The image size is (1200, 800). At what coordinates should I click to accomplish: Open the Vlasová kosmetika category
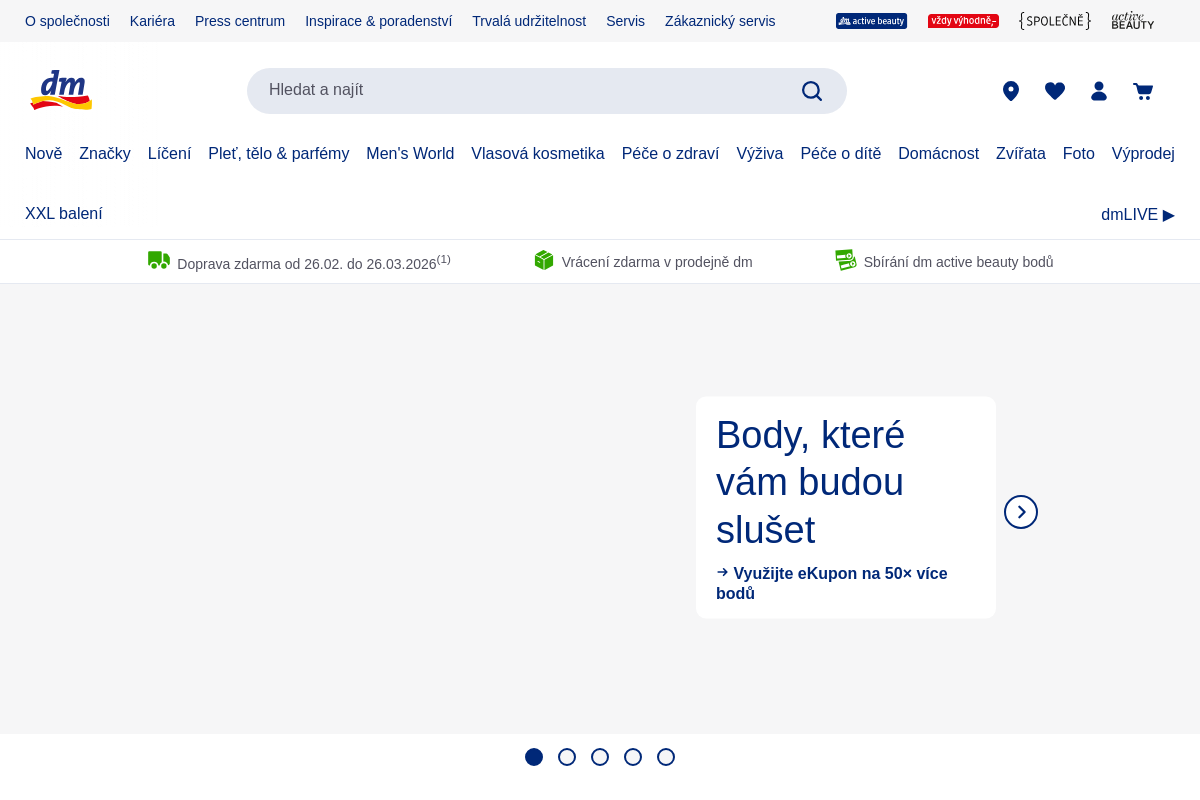pos(538,153)
